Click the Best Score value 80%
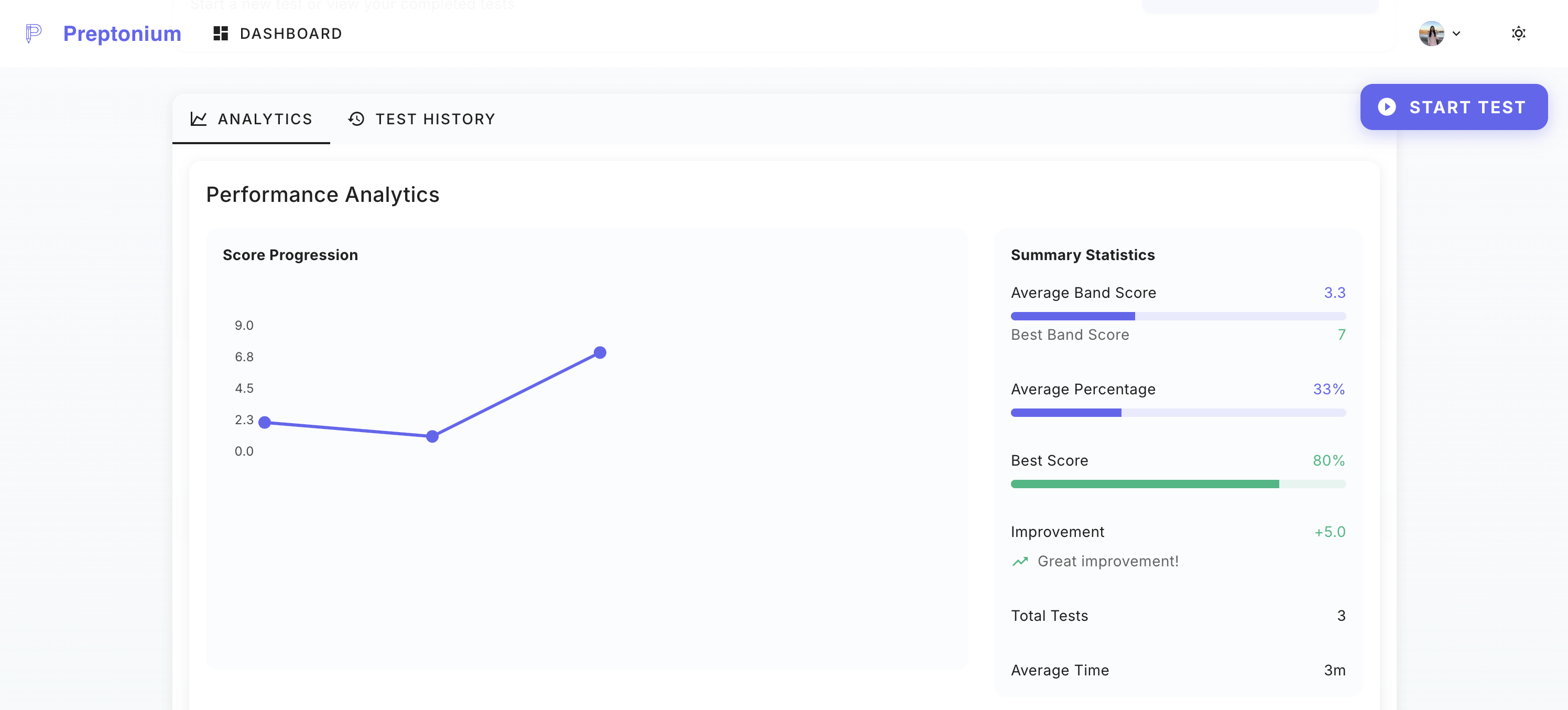 [x=1329, y=460]
